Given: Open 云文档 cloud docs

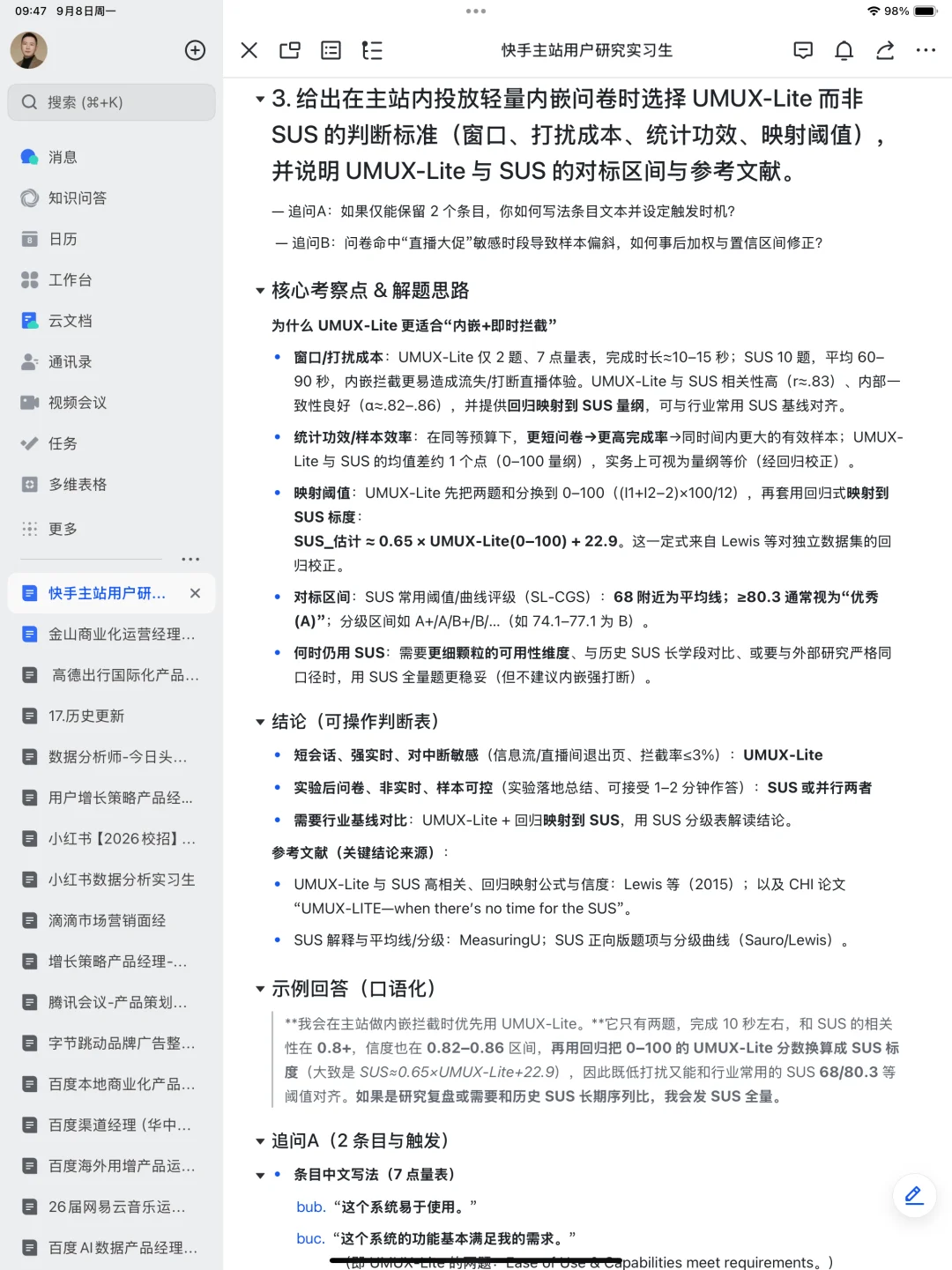Looking at the screenshot, I should click(111, 321).
